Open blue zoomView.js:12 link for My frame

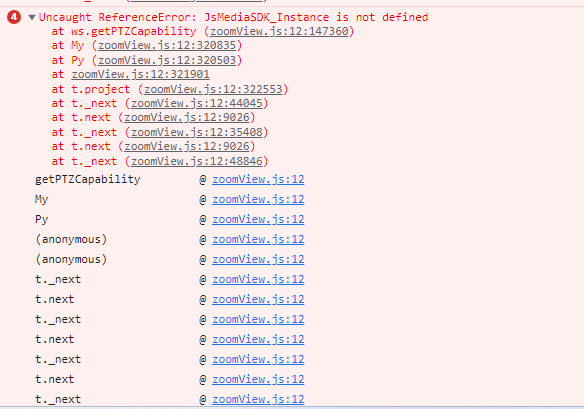(x=258, y=200)
